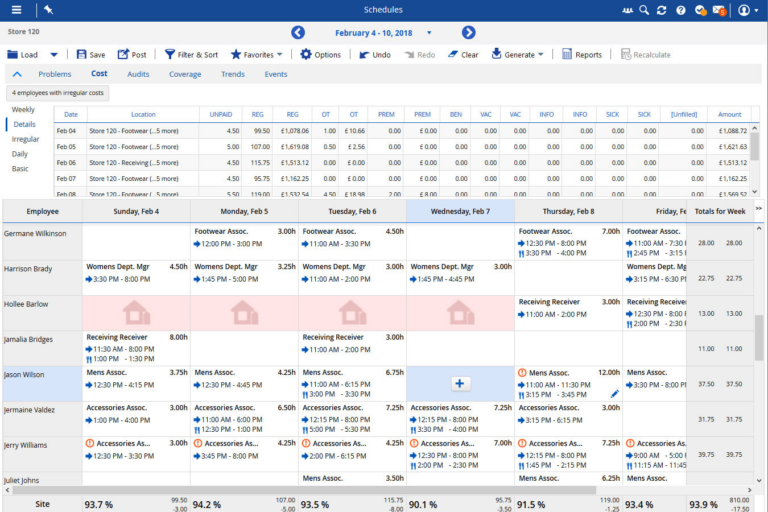Viewport: 768px width, 512px height.
Task: Click the refresh icon in the header
Action: coord(662,10)
